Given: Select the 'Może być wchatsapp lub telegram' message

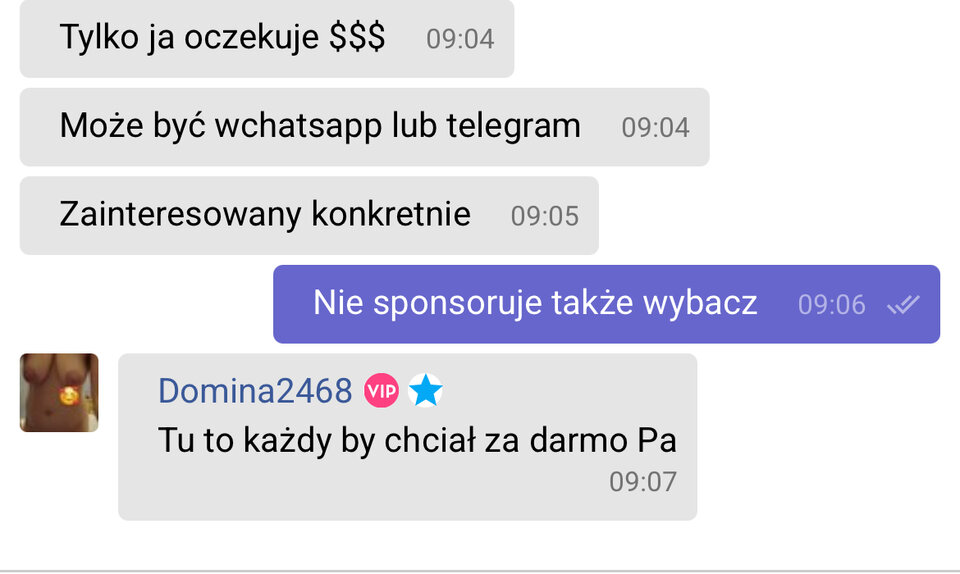Looking at the screenshot, I should click(x=364, y=127).
